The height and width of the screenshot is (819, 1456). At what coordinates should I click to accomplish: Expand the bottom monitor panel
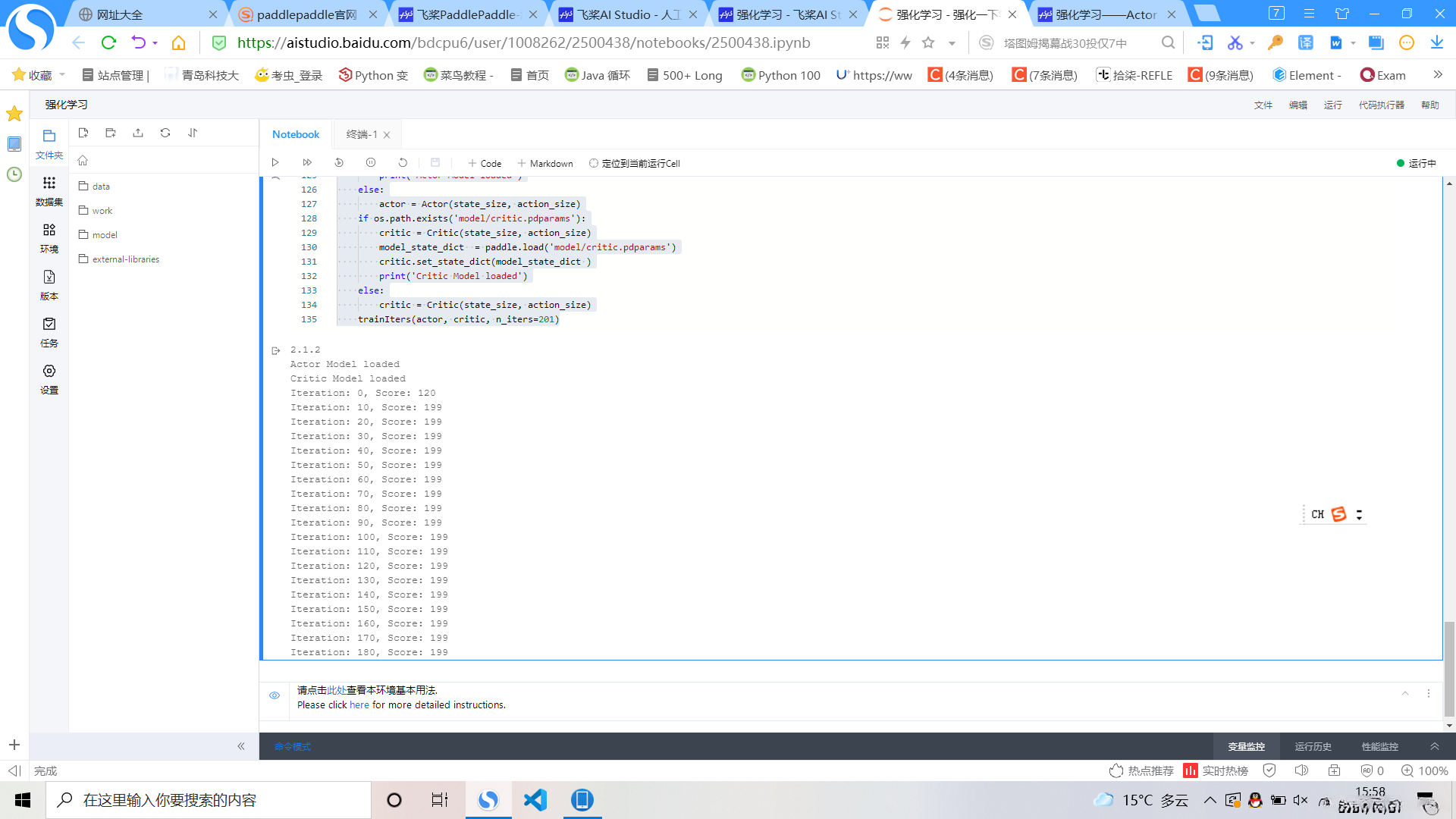point(1435,746)
